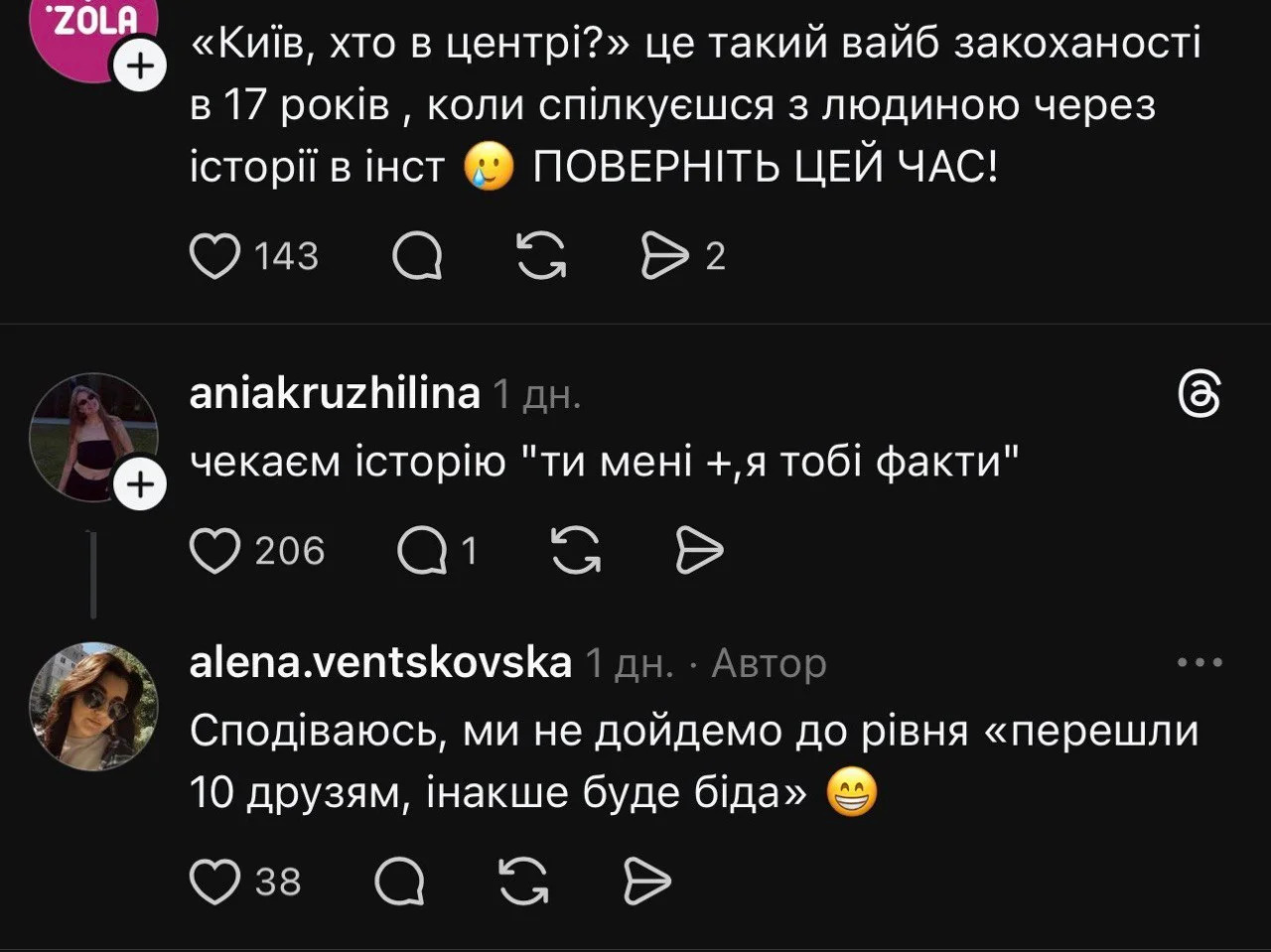This screenshot has width=1271, height=952.
Task: Open alena.ventskovska's username link
Action: click(x=380, y=662)
